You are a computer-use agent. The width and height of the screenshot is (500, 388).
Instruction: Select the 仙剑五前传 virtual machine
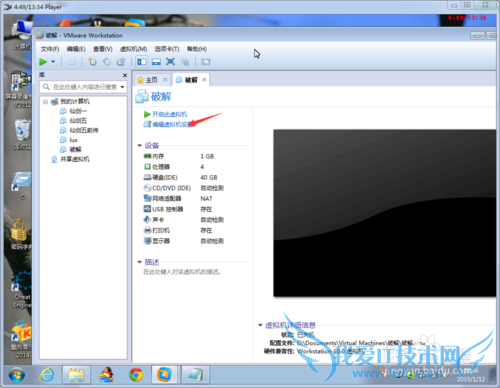84,130
